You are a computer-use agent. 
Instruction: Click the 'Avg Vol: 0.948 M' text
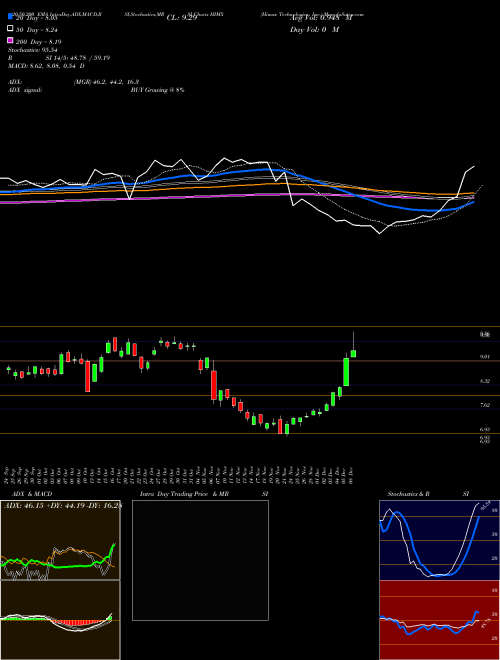pyautogui.click(x=321, y=18)
